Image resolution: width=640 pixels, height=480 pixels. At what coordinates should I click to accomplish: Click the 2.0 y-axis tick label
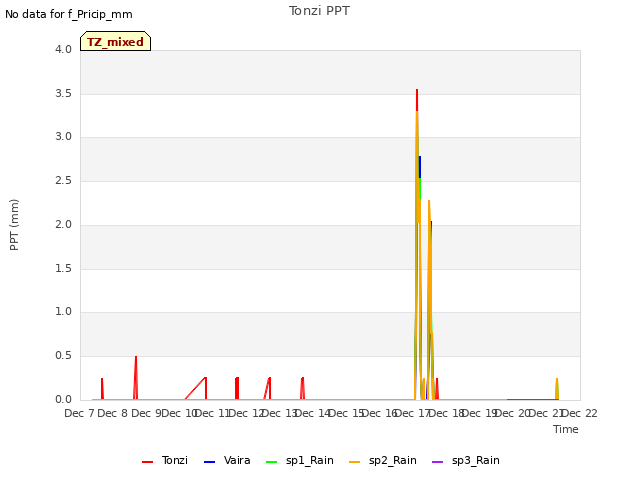coord(63,224)
